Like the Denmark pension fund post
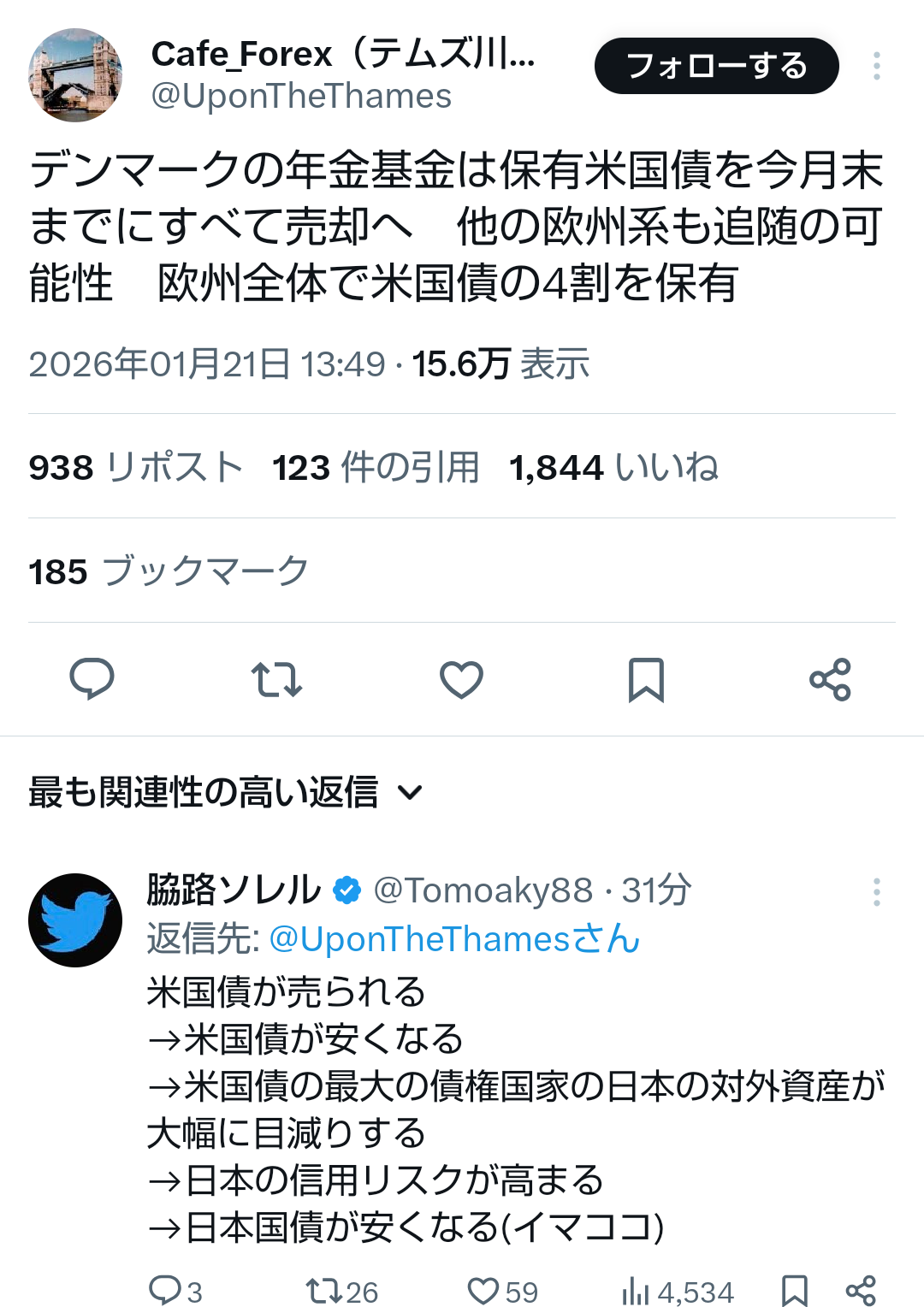The width and height of the screenshot is (924, 1307). pos(461,679)
